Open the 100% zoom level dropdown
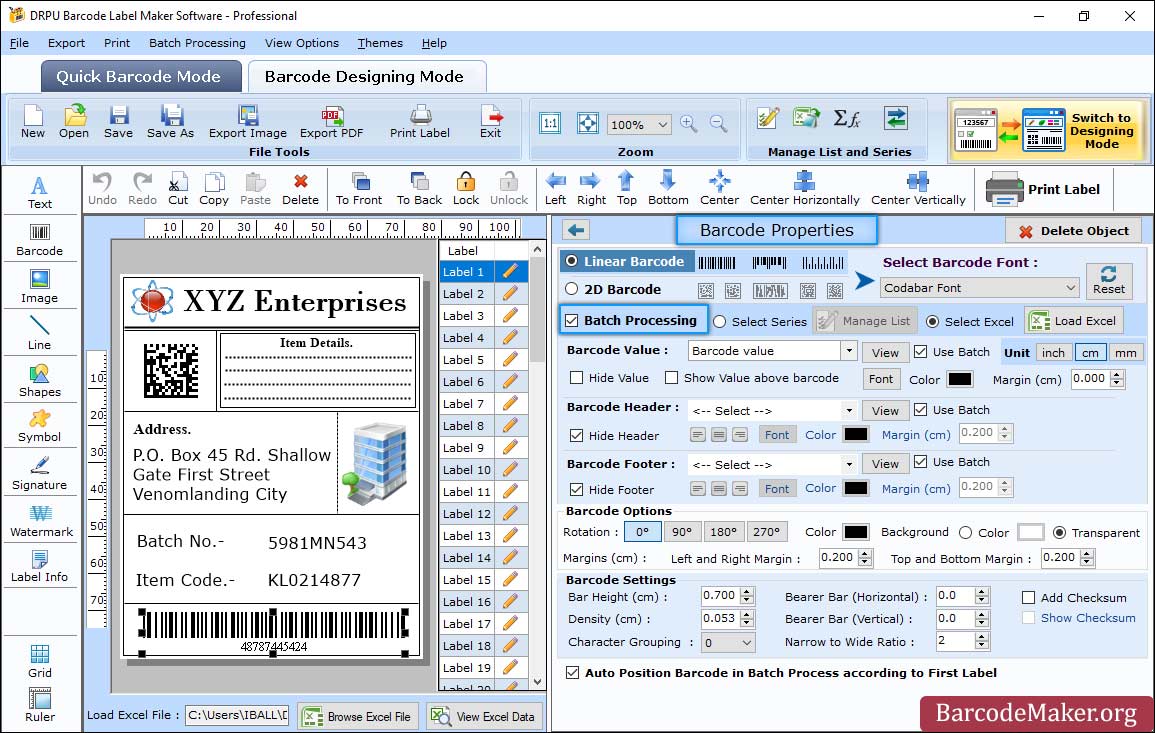The image size is (1155, 733). point(639,124)
